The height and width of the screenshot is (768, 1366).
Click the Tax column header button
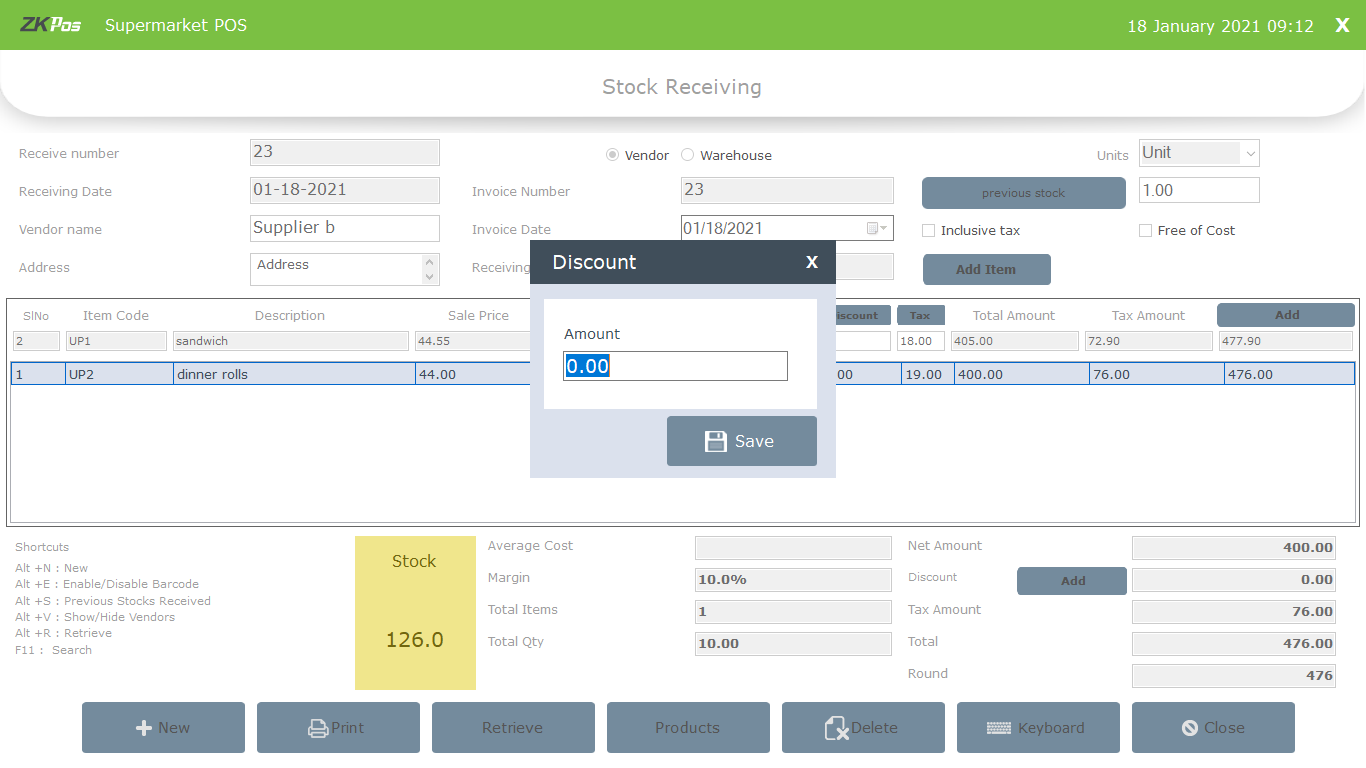(x=920, y=315)
